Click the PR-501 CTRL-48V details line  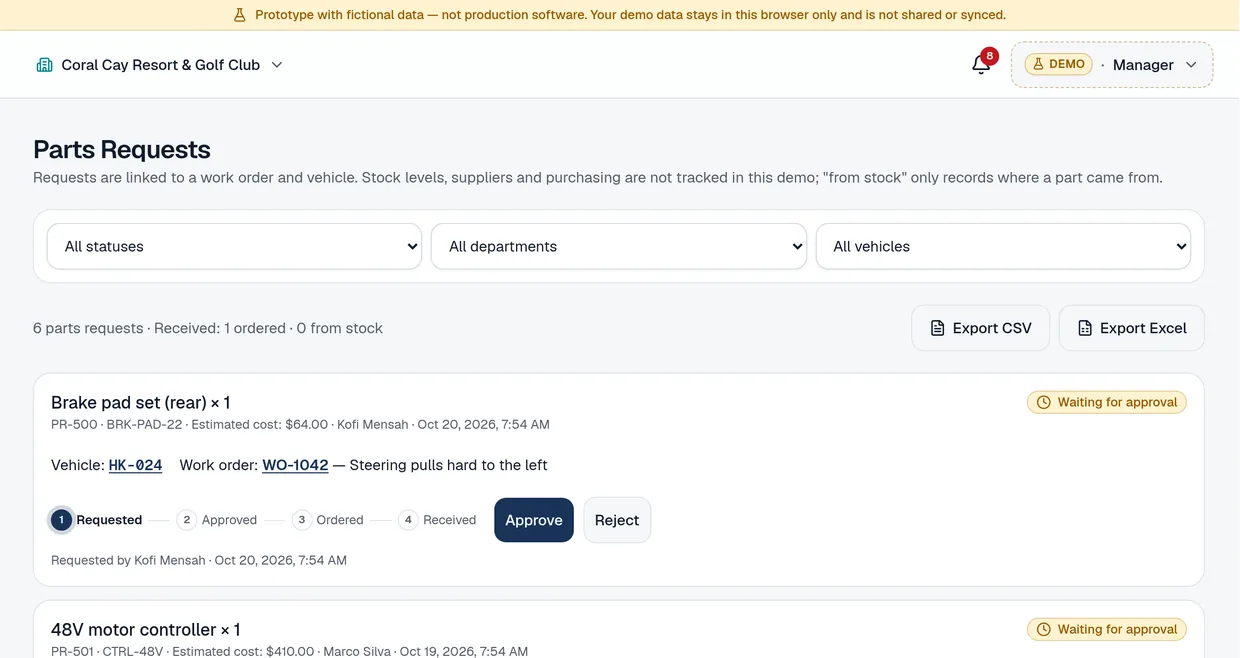289,651
